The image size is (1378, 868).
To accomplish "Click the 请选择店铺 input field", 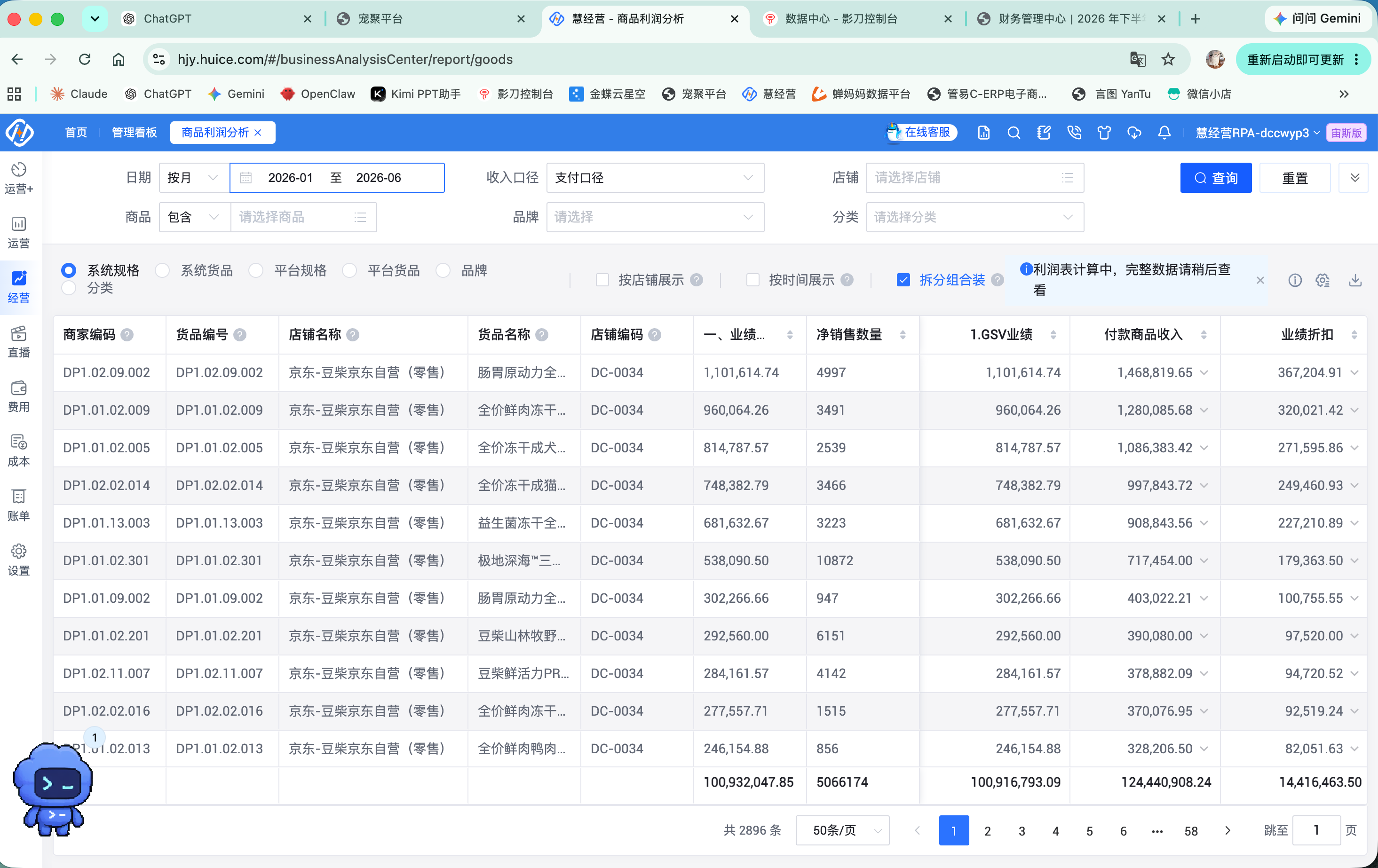I will pos(974,177).
